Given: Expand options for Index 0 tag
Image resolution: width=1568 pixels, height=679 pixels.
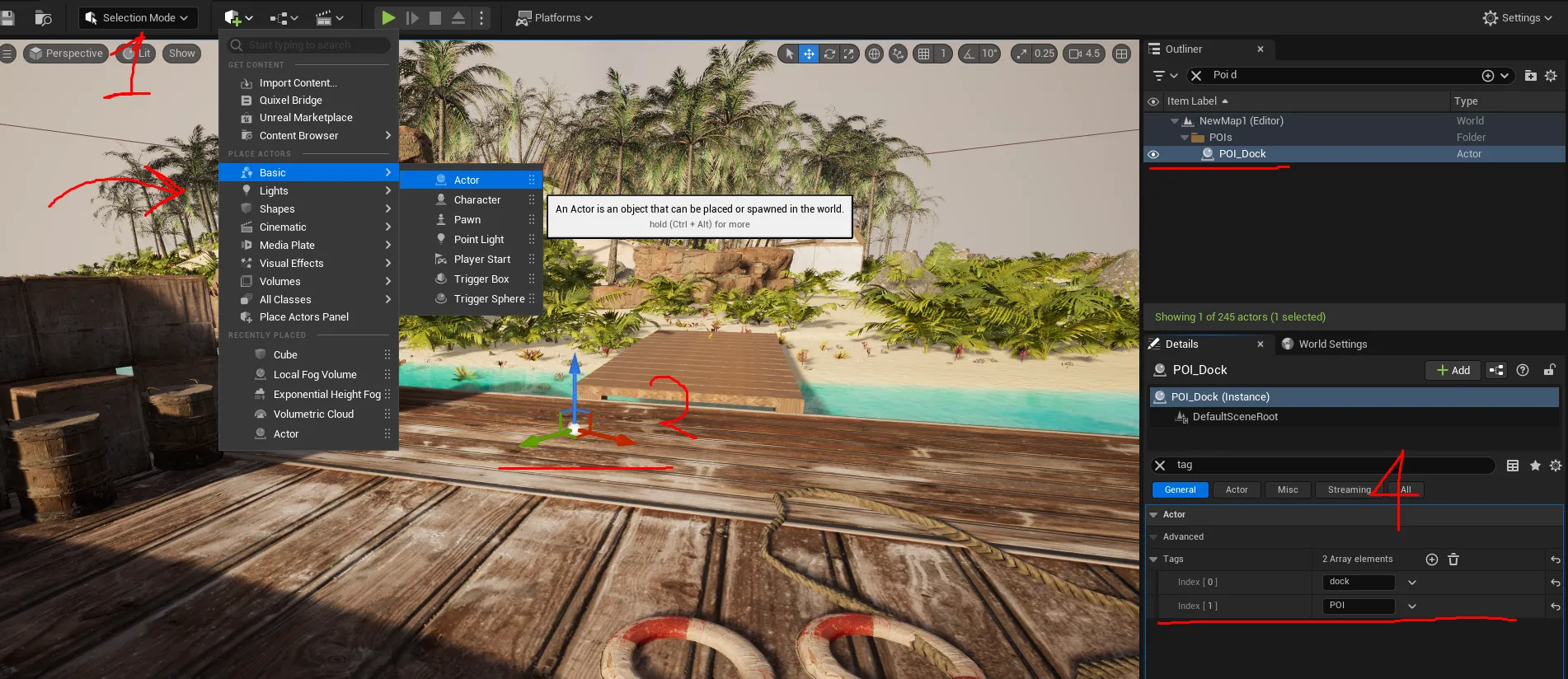Looking at the screenshot, I should click(x=1412, y=583).
